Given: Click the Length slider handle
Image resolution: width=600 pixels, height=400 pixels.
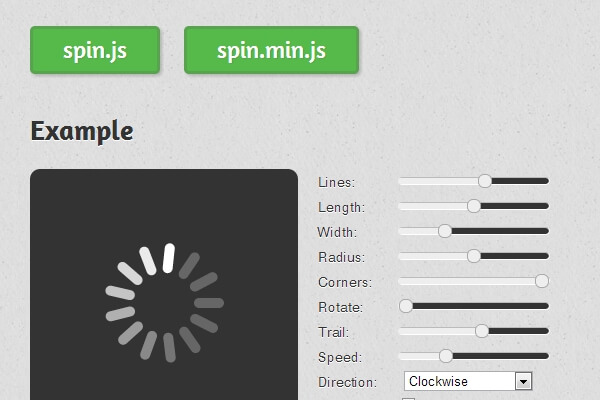Looking at the screenshot, I should tap(474, 206).
